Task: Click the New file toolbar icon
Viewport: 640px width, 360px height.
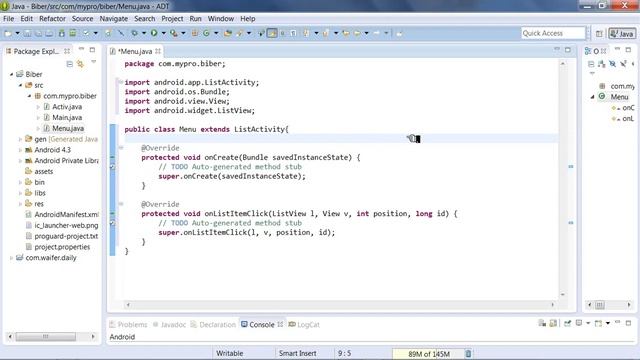Action: [x=8, y=33]
